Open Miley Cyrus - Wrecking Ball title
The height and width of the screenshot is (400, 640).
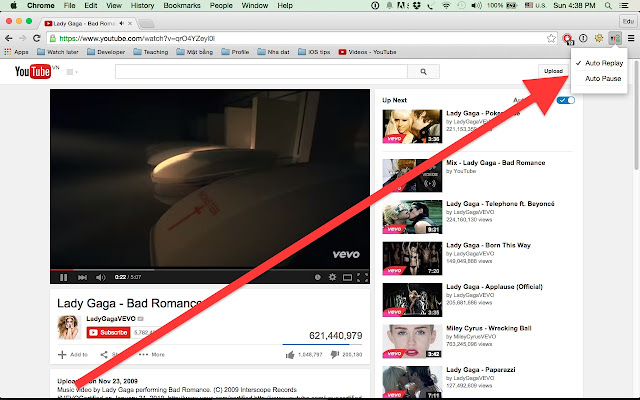click(489, 328)
